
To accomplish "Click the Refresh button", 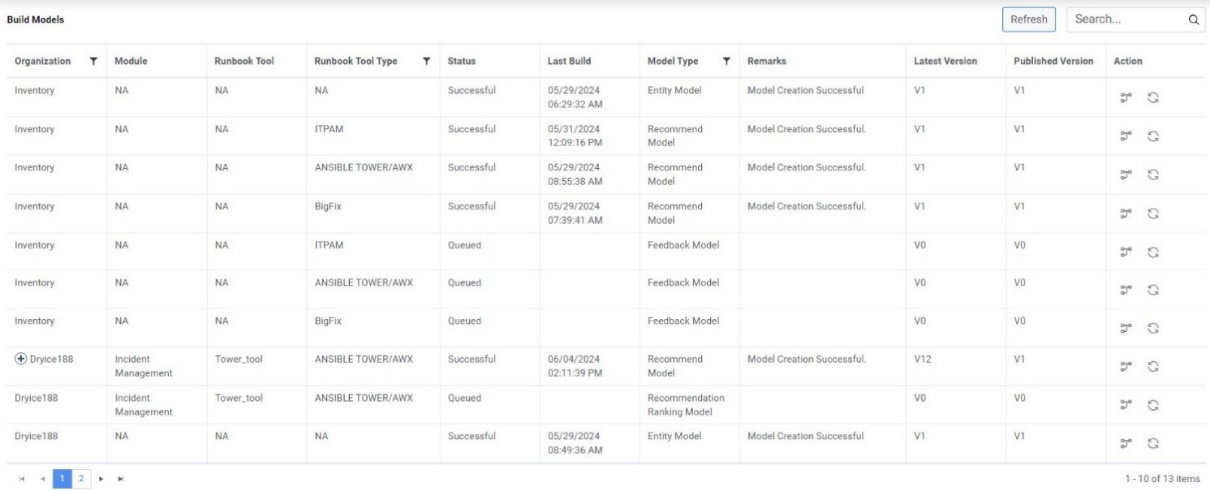I will (x=1029, y=19).
